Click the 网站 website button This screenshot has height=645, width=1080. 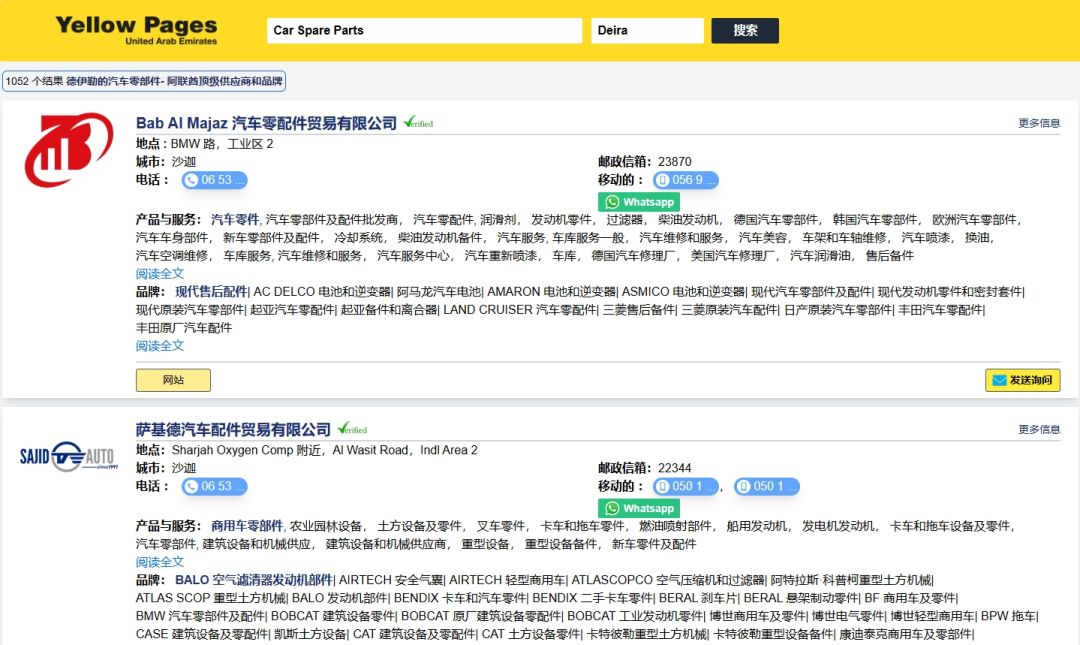173,380
